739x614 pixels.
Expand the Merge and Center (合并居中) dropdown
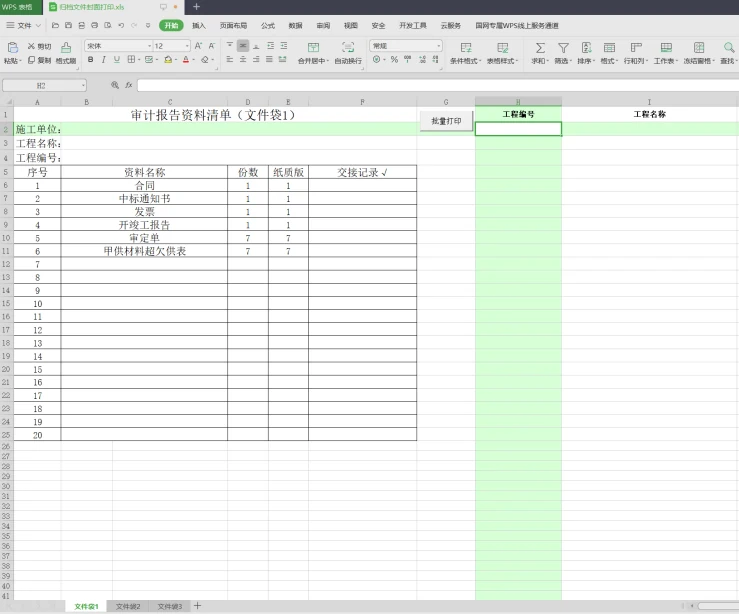328,61
